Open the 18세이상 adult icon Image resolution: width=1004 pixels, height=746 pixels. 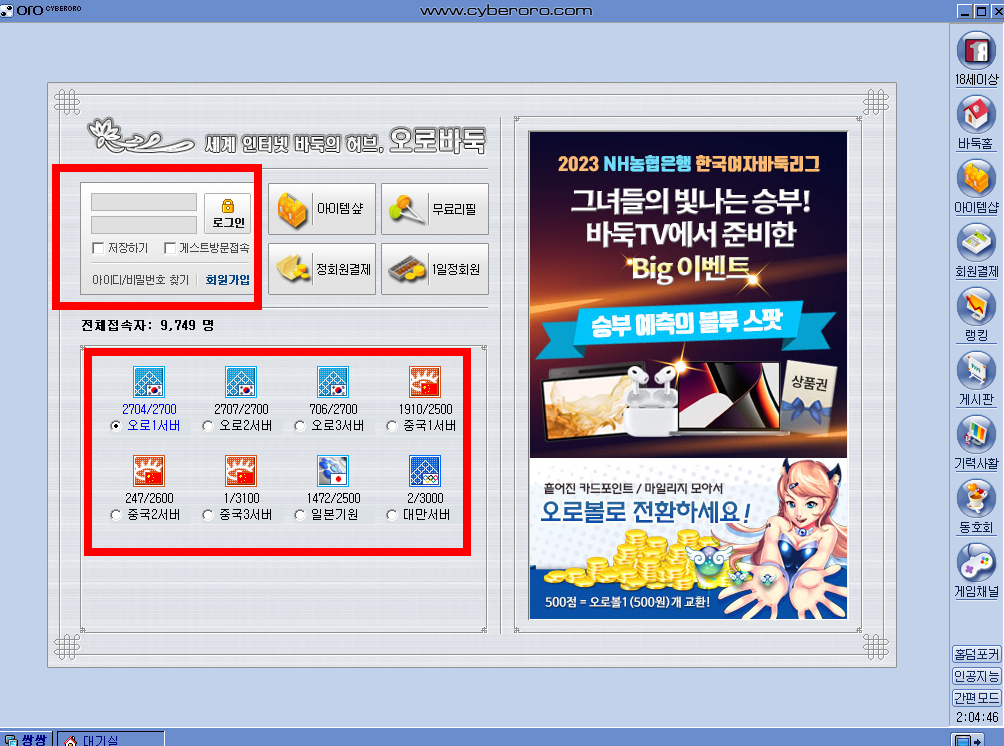(976, 51)
